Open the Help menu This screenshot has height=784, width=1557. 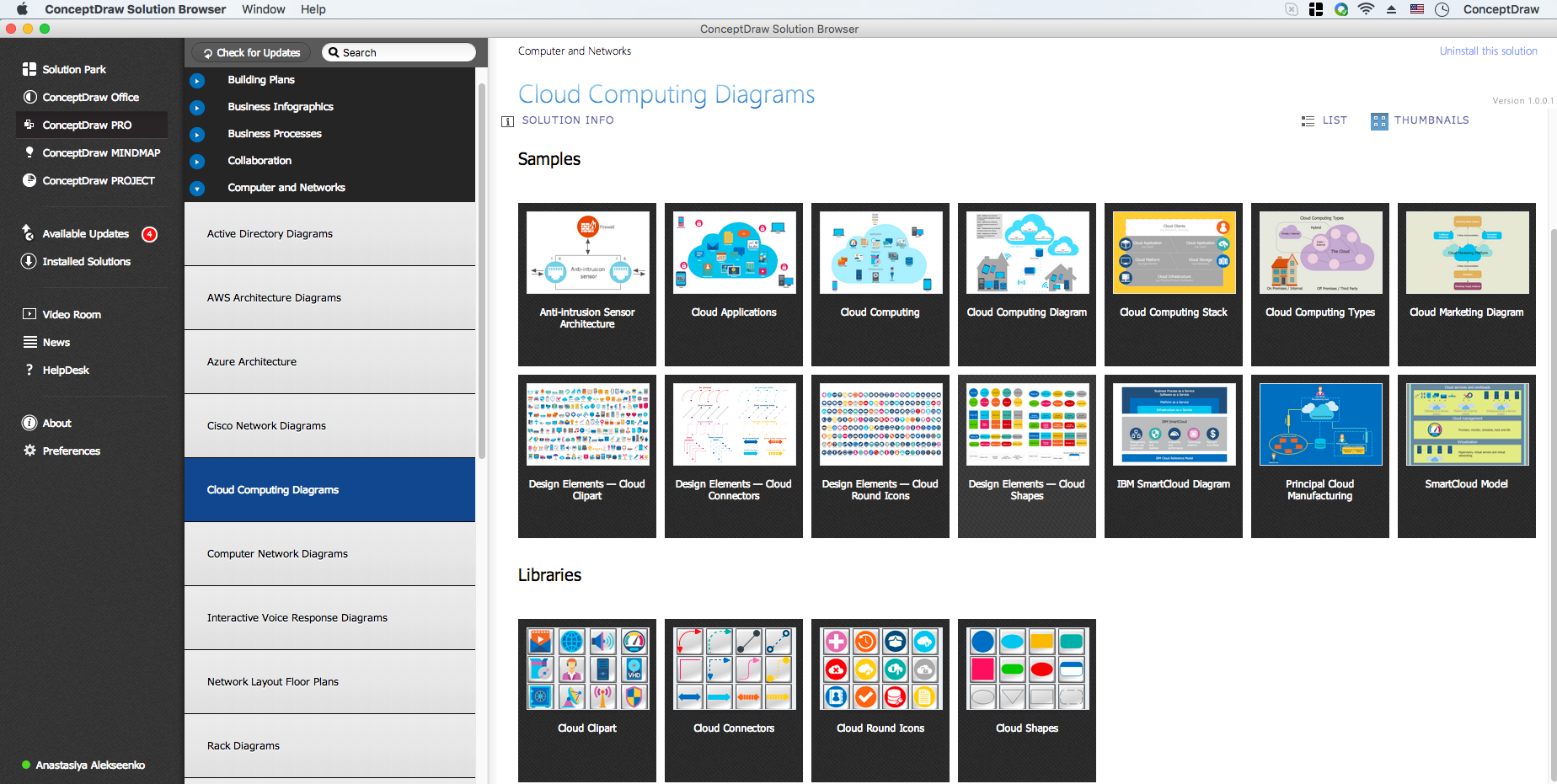313,9
